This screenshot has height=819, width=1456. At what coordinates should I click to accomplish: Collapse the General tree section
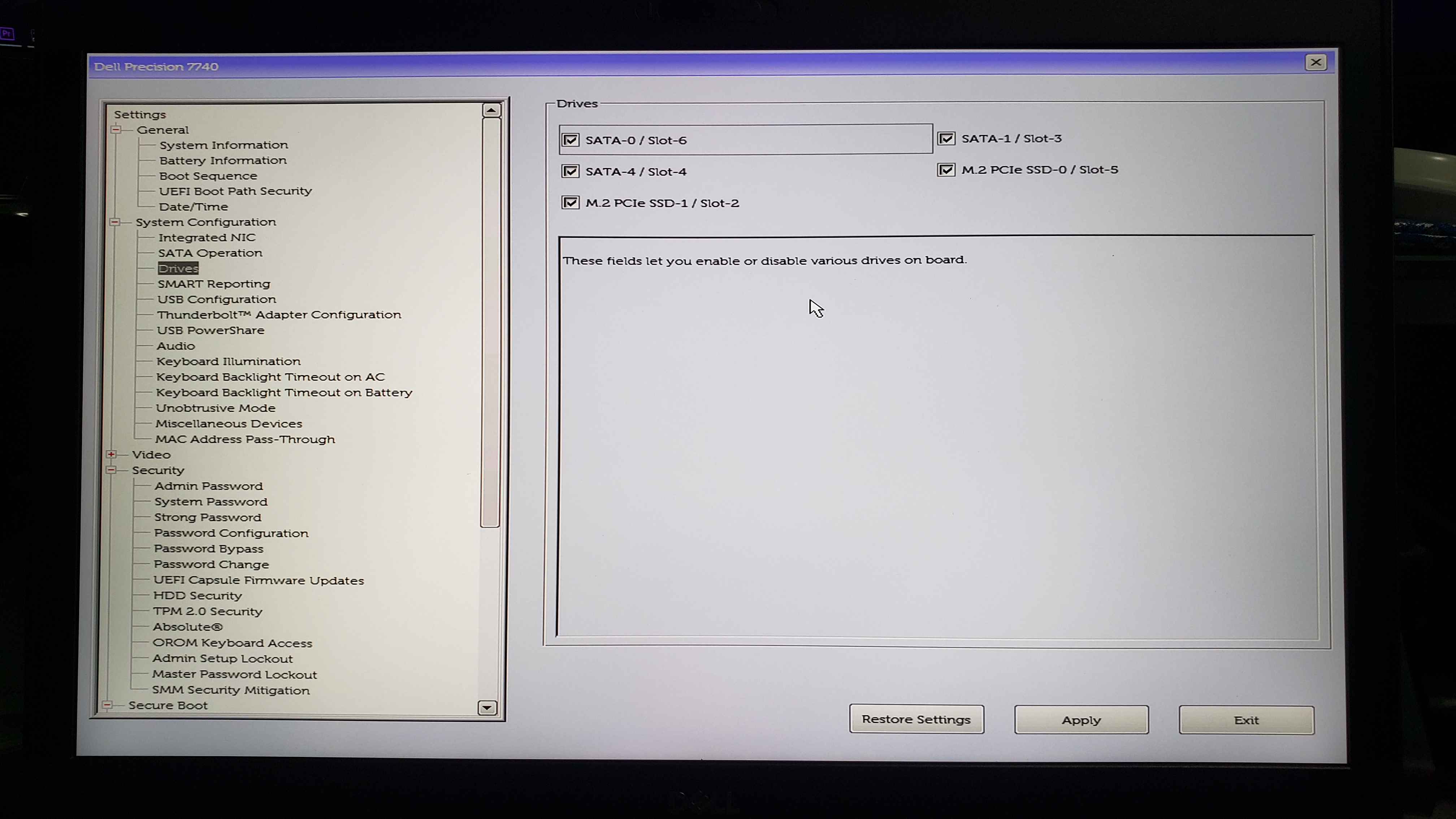coord(116,129)
